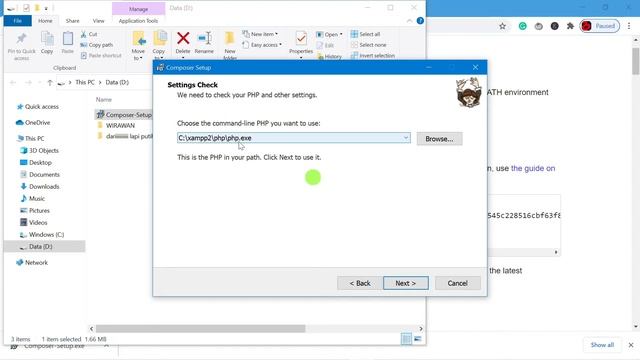Screen dimensions: 640x360
Task: Open 3D Objects in navigation pane
Action: click(x=40, y=151)
